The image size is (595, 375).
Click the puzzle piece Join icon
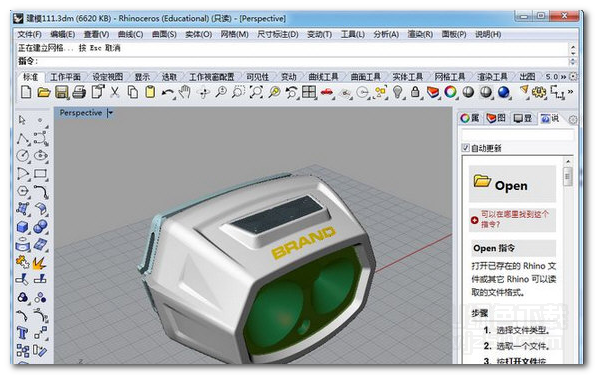[x=23, y=262]
